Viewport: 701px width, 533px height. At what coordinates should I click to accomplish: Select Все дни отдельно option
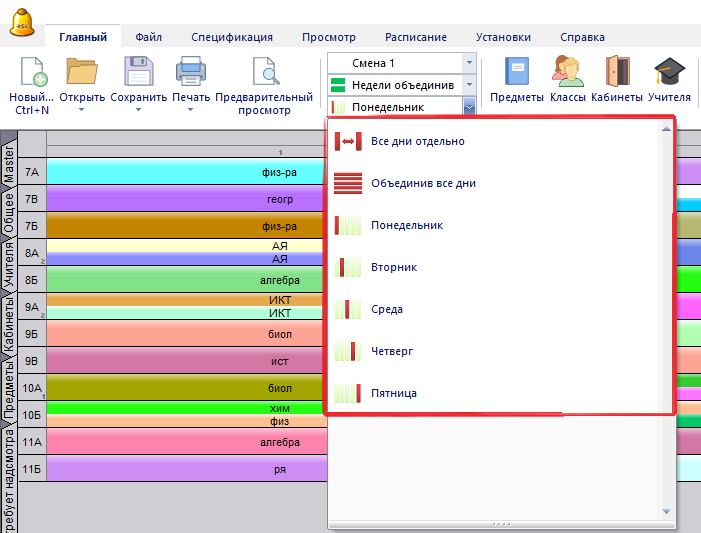click(417, 141)
